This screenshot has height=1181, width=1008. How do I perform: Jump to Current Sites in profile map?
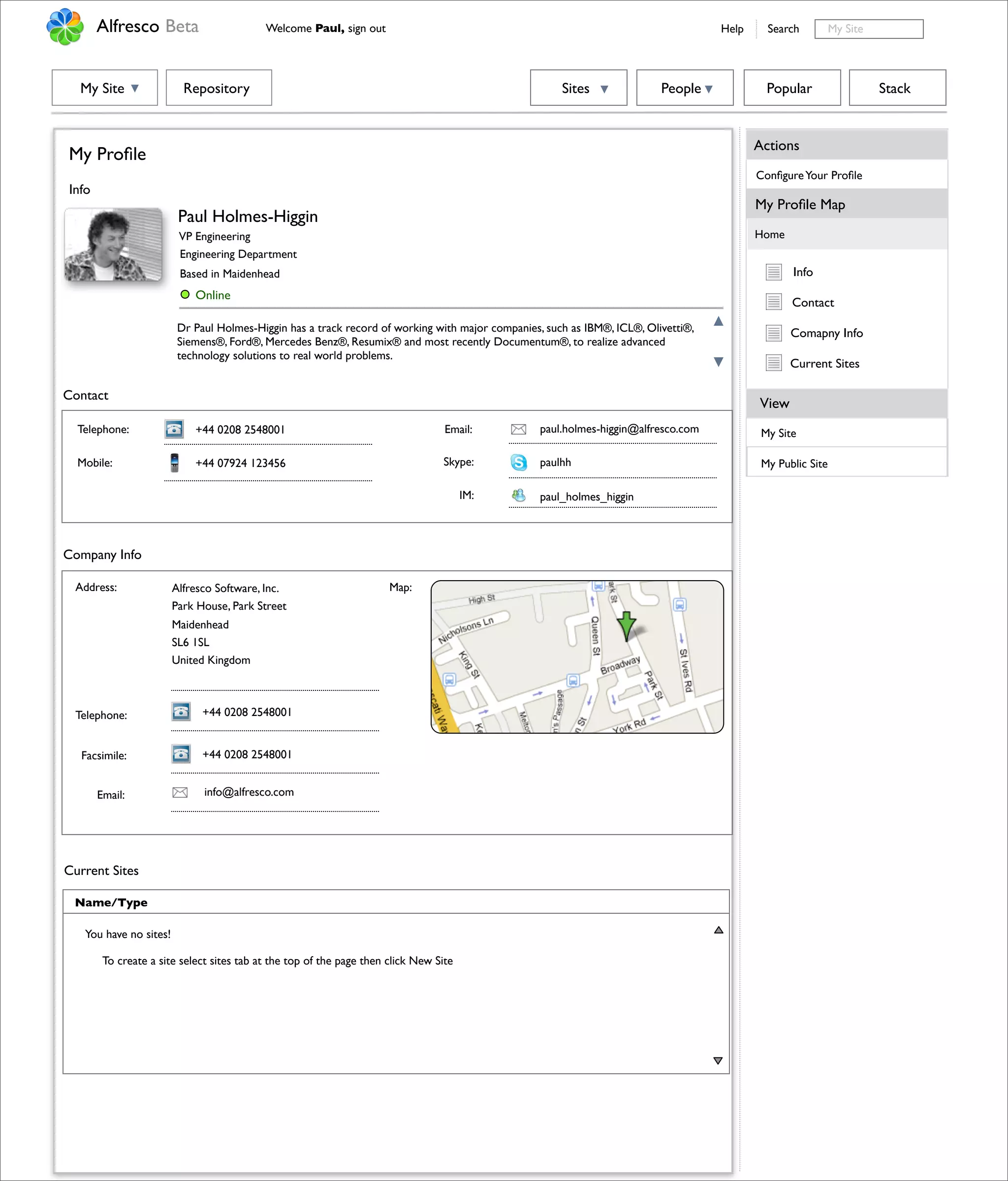point(824,363)
